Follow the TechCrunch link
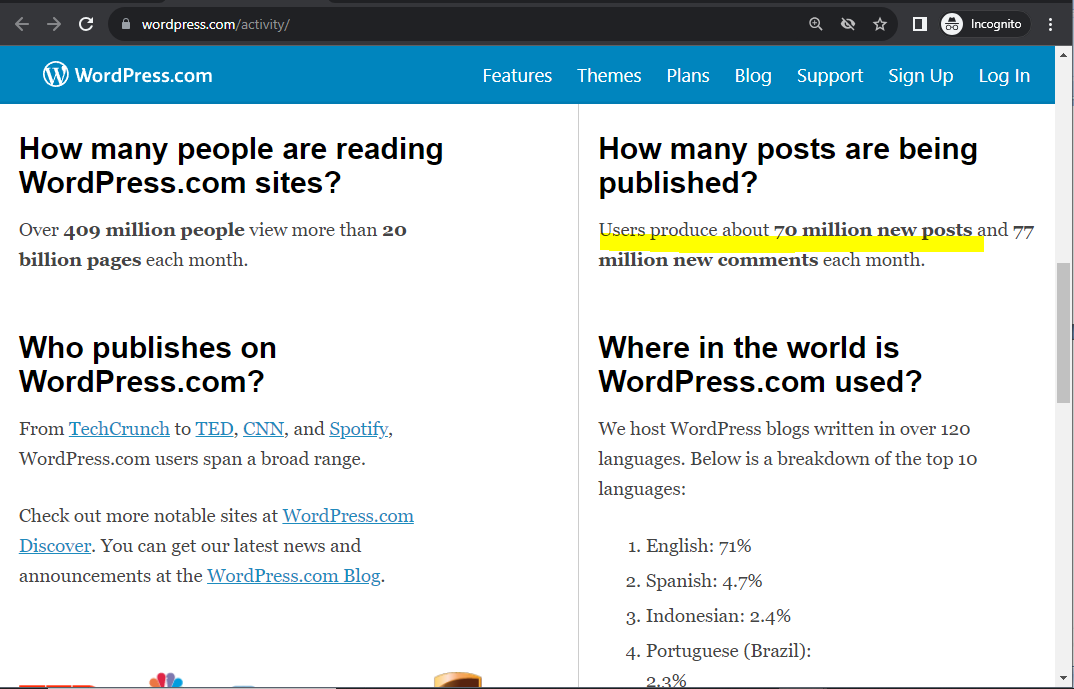 119,429
